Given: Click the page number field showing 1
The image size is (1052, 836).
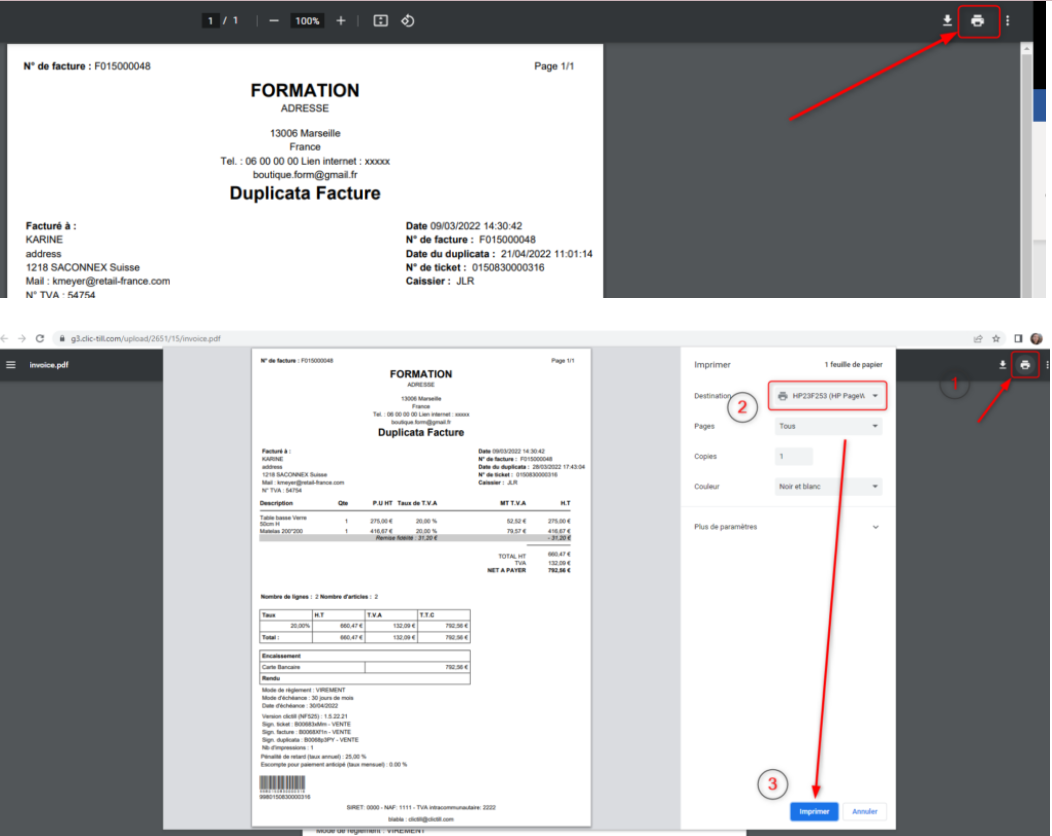Looking at the screenshot, I should tap(210, 21).
